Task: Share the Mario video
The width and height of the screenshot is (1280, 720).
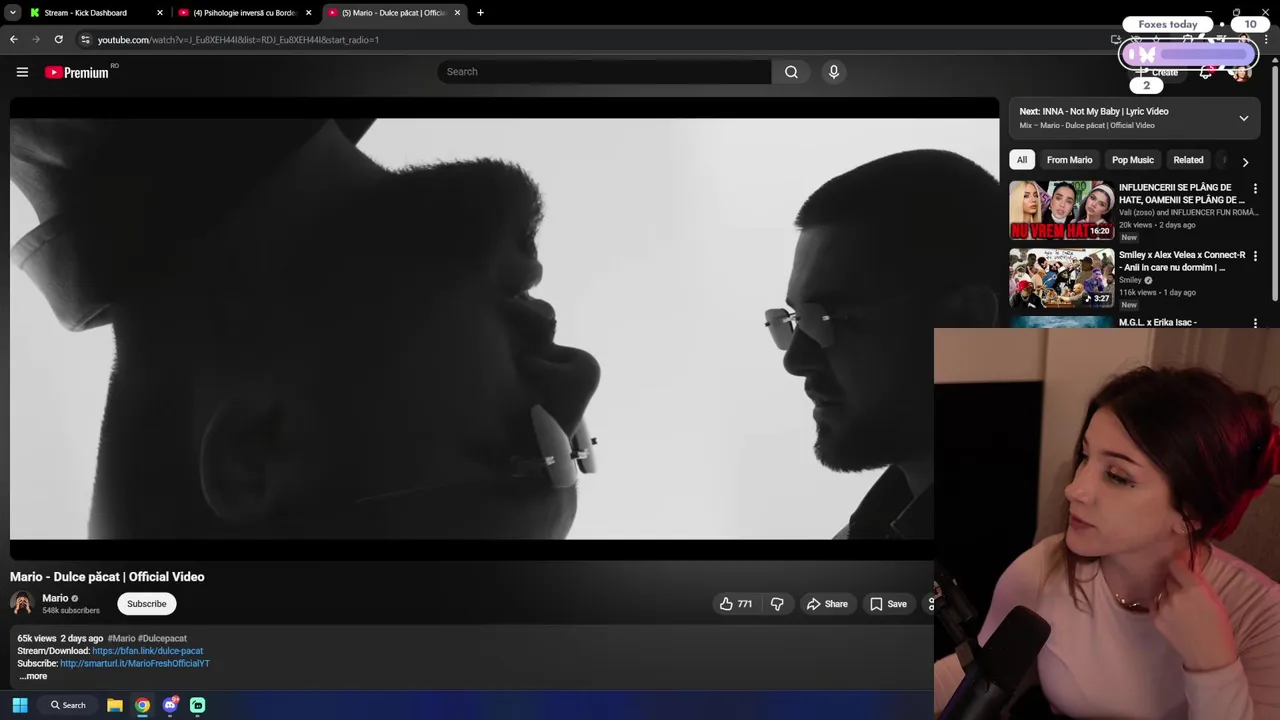Action: [x=827, y=604]
